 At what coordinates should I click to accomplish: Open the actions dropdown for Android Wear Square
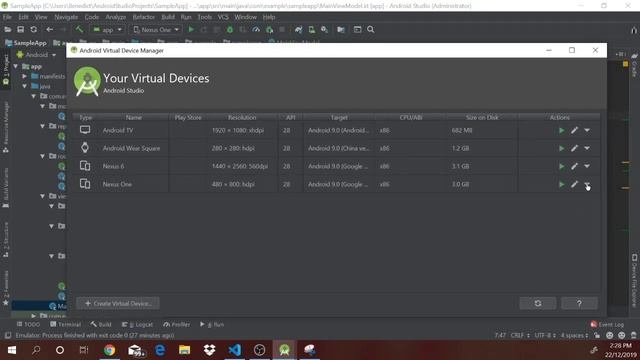click(587, 148)
